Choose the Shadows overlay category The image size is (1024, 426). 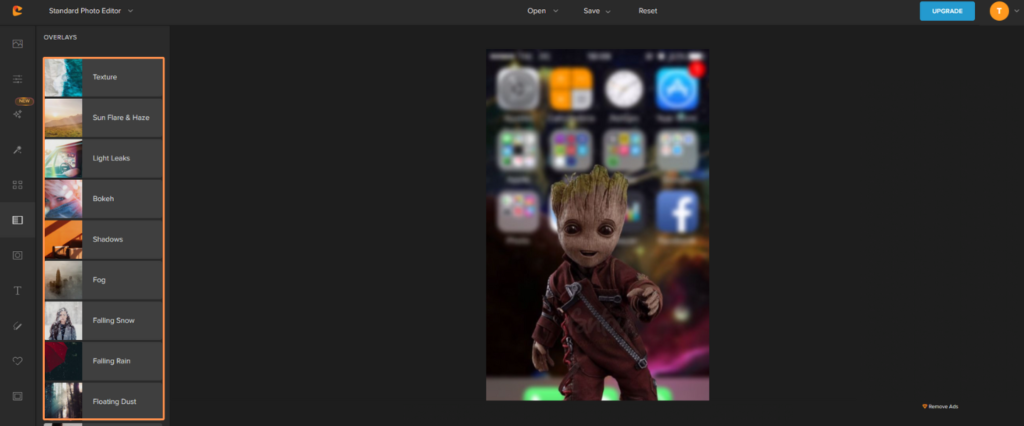pyautogui.click(x=103, y=239)
